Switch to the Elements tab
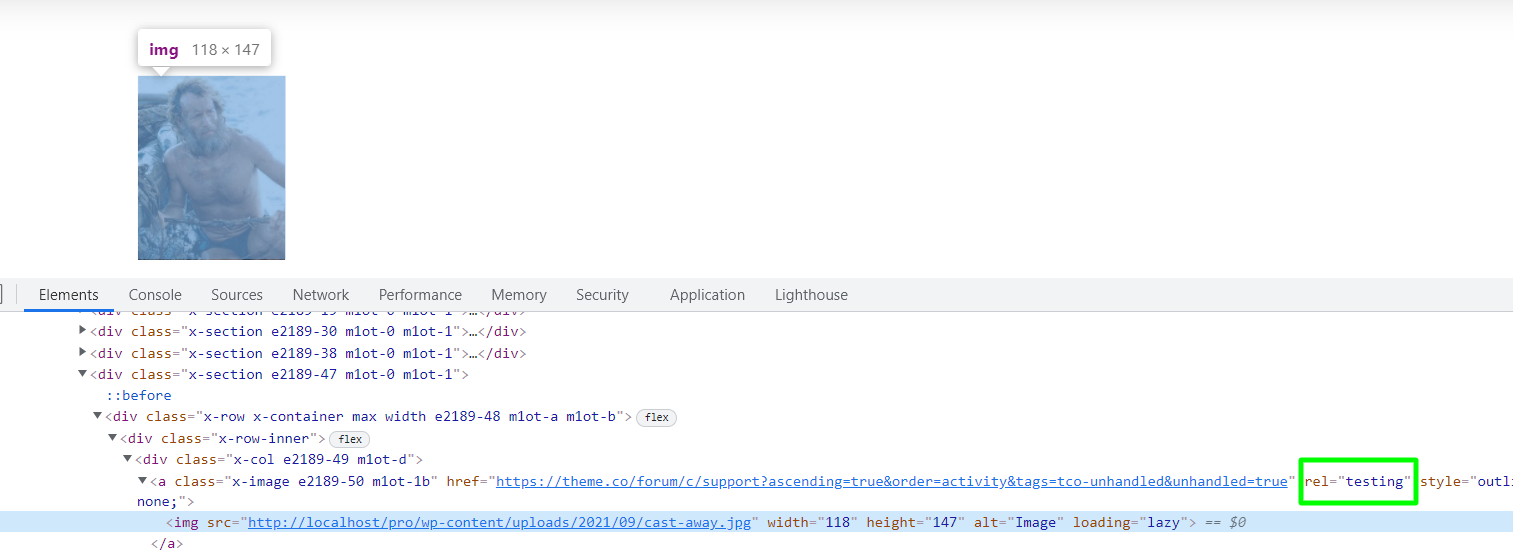This screenshot has height=558, width=1513. coord(68,295)
